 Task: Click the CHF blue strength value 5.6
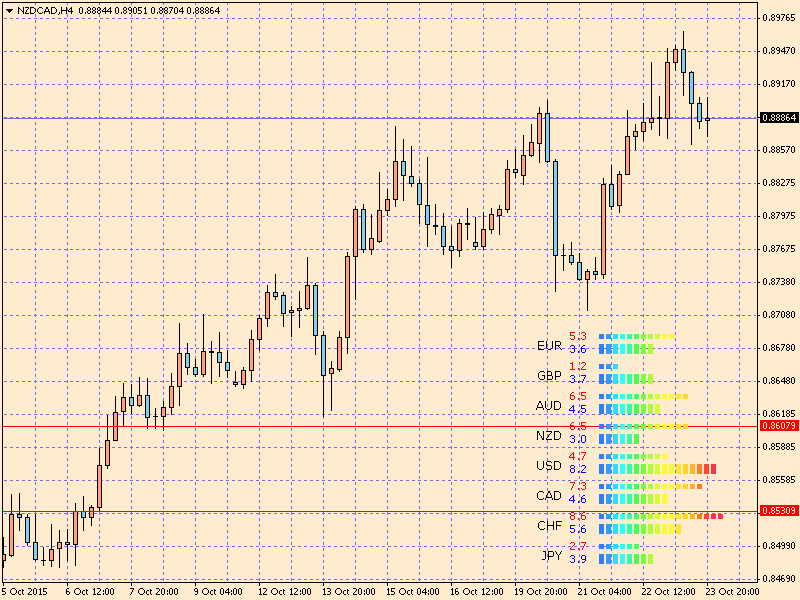click(x=578, y=530)
